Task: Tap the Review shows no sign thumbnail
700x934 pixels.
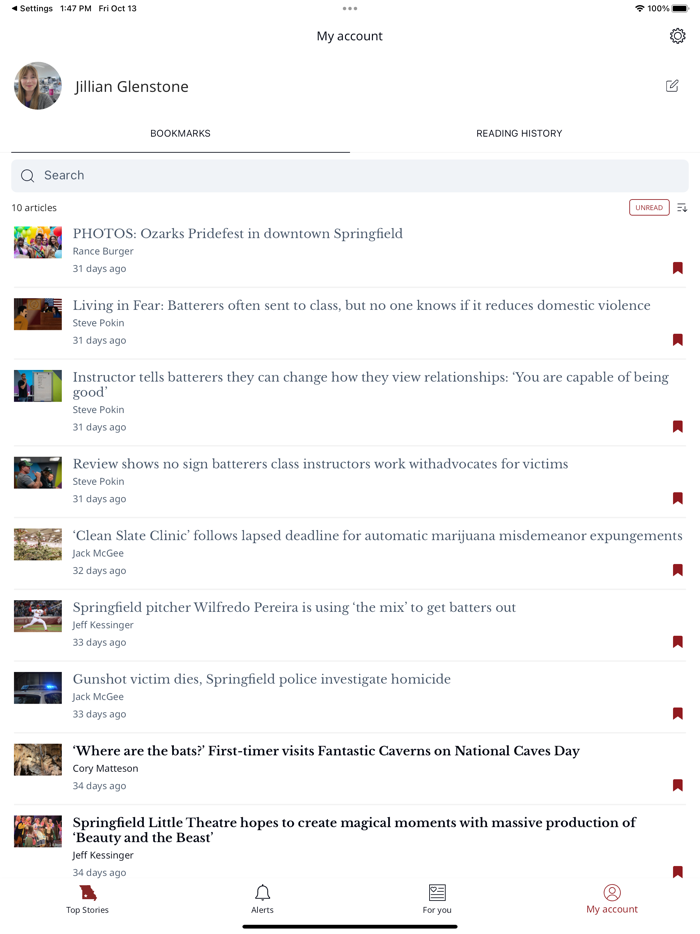Action: pyautogui.click(x=38, y=473)
